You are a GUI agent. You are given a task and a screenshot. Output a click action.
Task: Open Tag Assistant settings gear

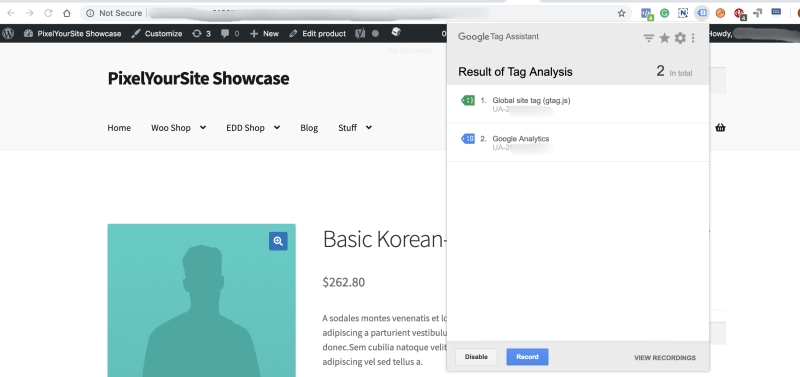[x=680, y=38]
